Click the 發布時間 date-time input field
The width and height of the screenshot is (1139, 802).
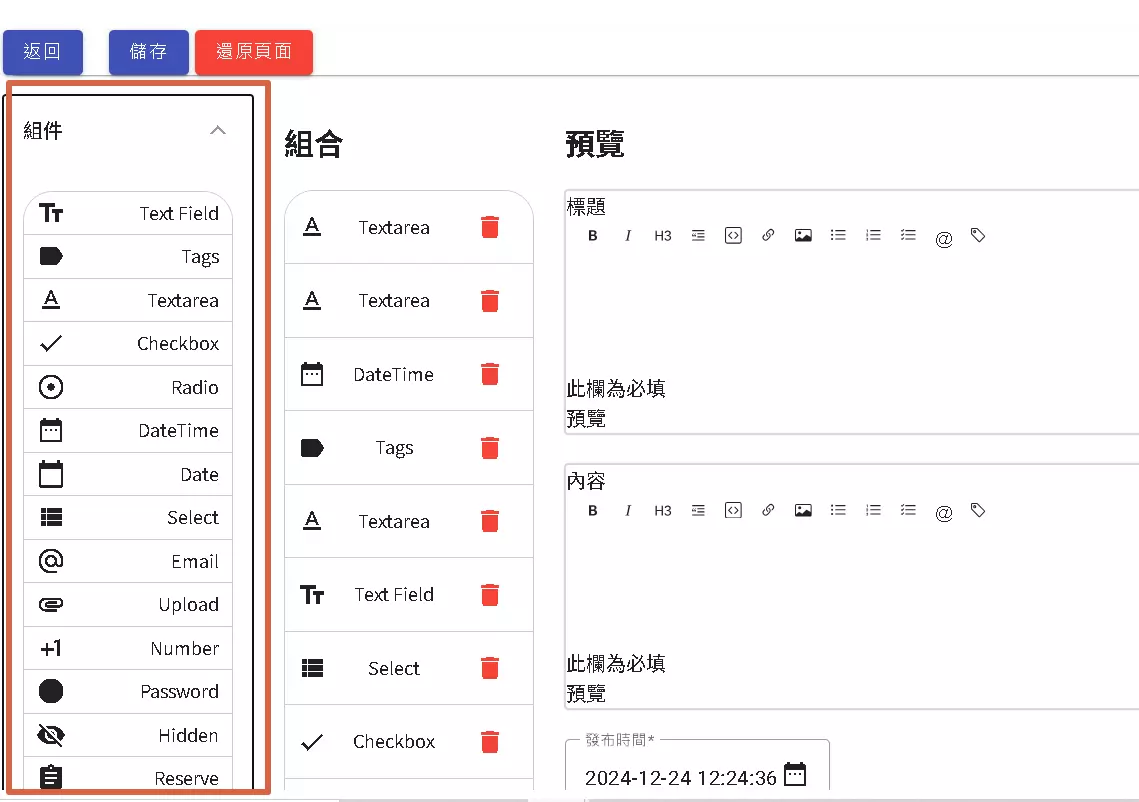[x=680, y=777]
